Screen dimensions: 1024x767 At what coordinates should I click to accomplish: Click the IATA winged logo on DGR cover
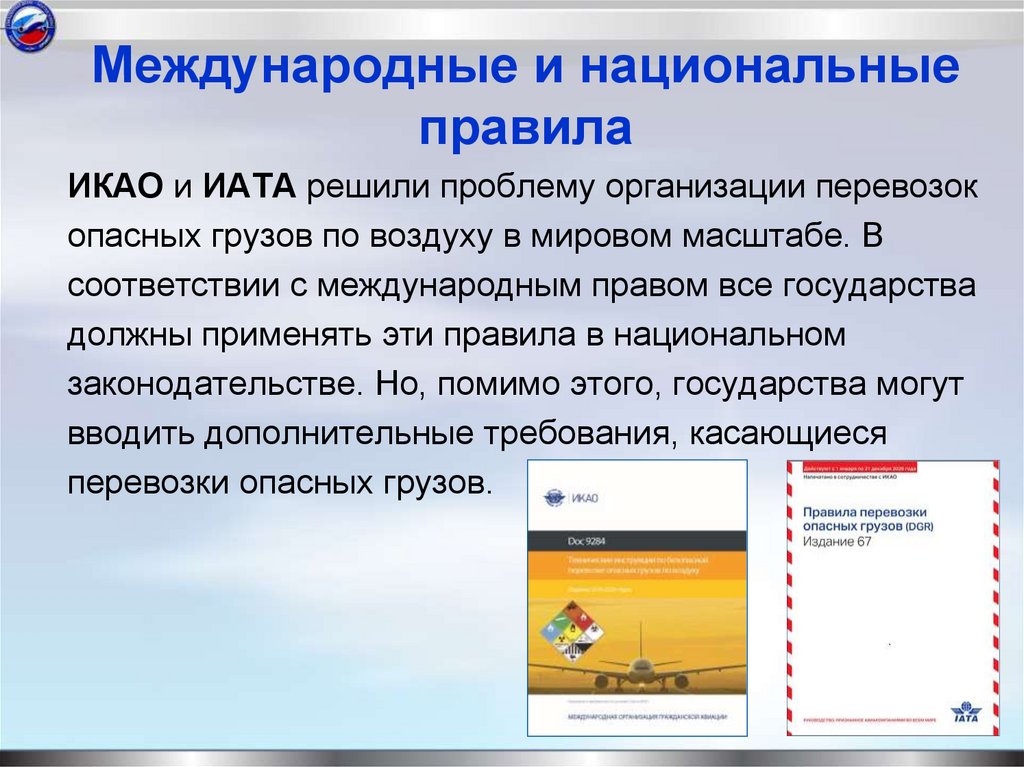[x=965, y=713]
